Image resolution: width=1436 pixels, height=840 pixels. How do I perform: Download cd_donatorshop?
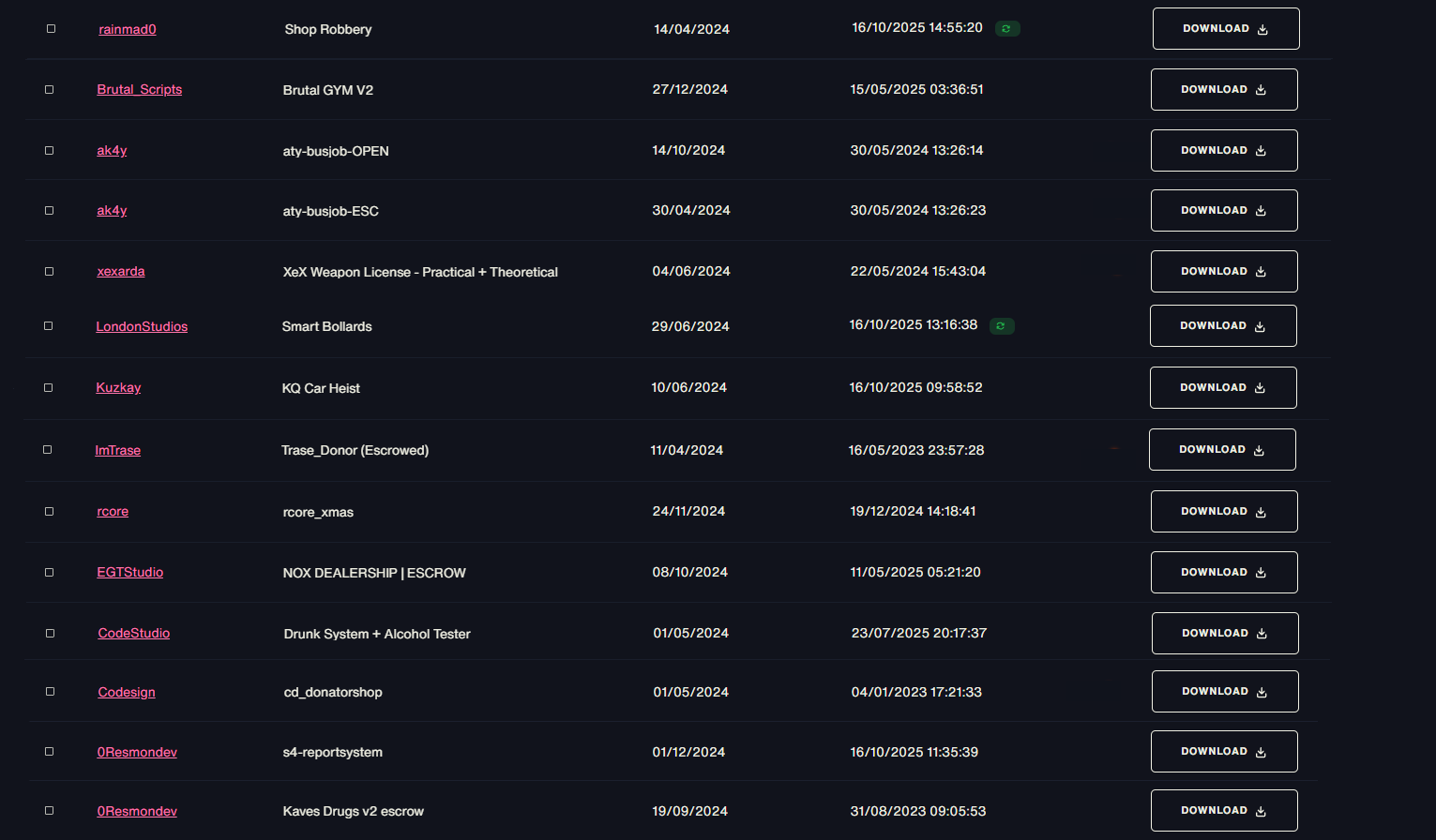pyautogui.click(x=1225, y=692)
